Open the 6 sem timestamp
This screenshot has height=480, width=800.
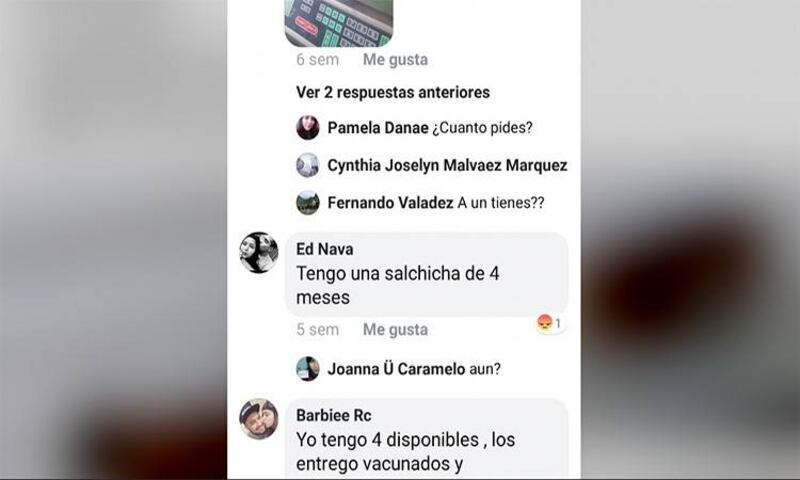[x=317, y=60]
